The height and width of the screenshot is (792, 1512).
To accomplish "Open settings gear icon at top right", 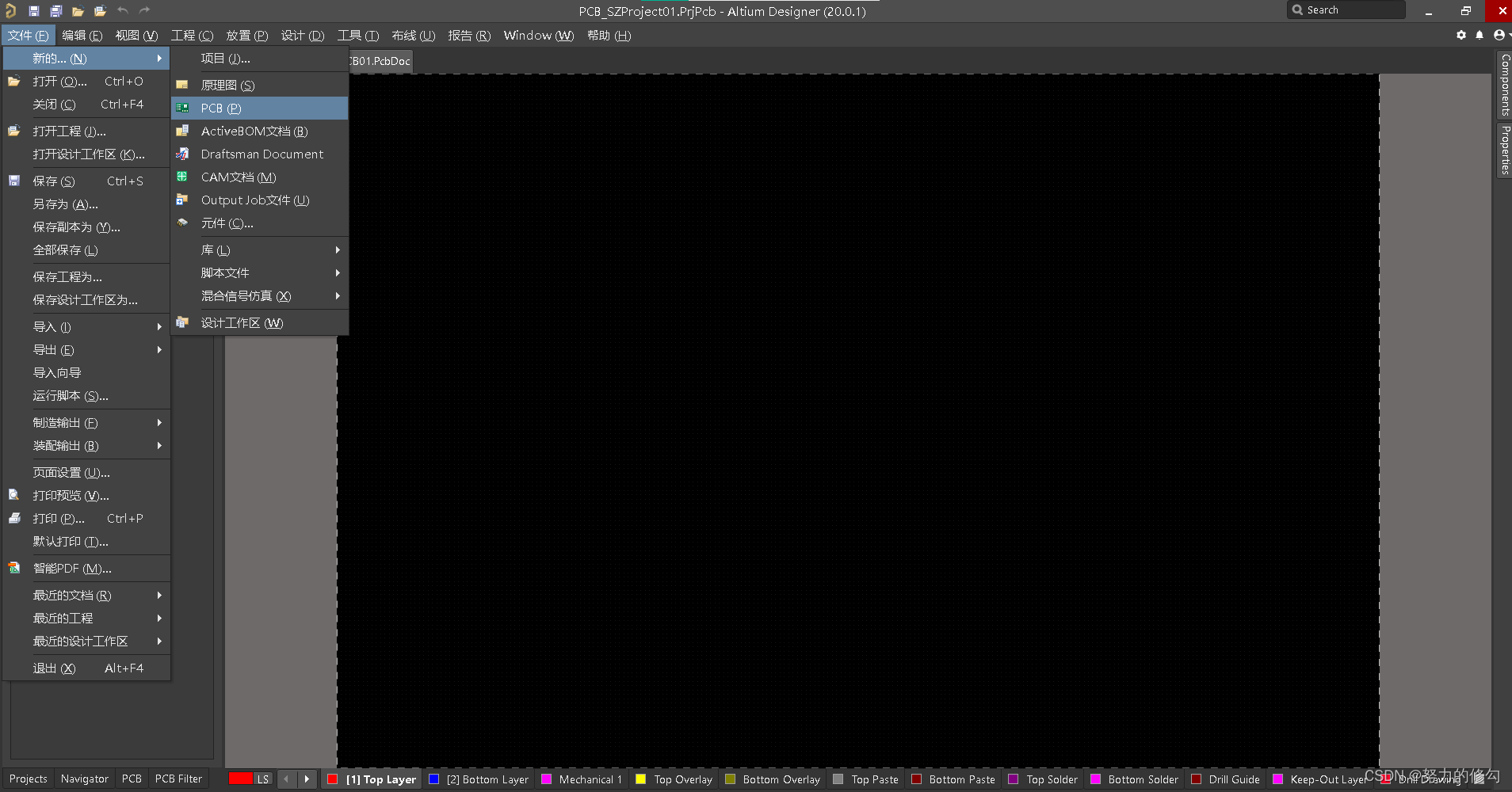I will coord(1461,35).
